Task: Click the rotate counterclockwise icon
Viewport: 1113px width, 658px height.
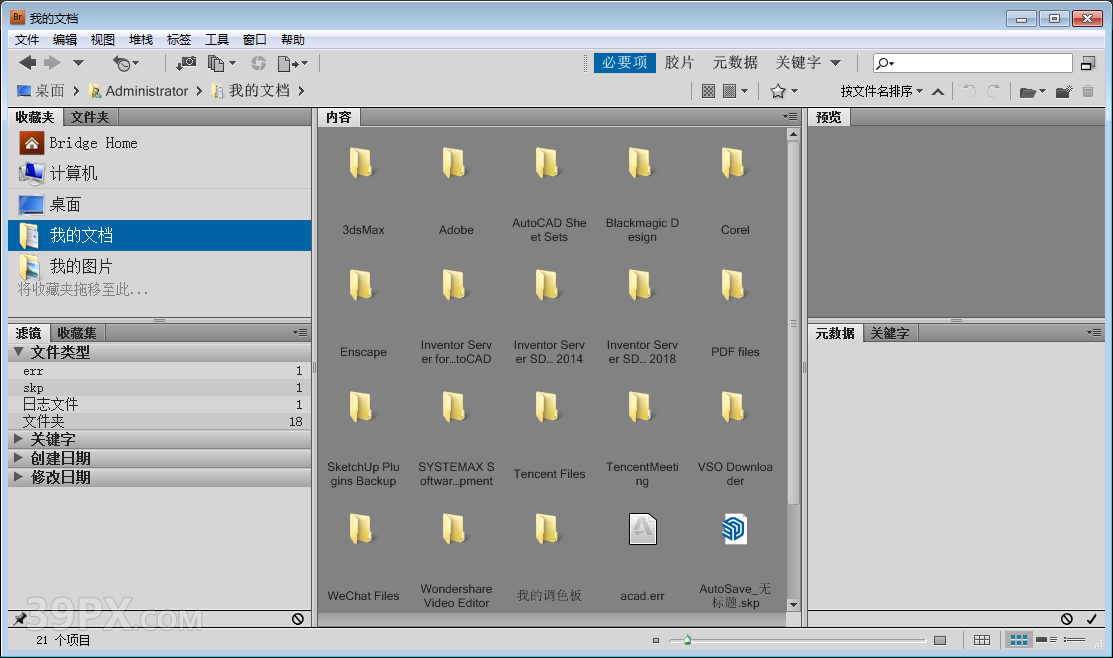Action: 970,90
